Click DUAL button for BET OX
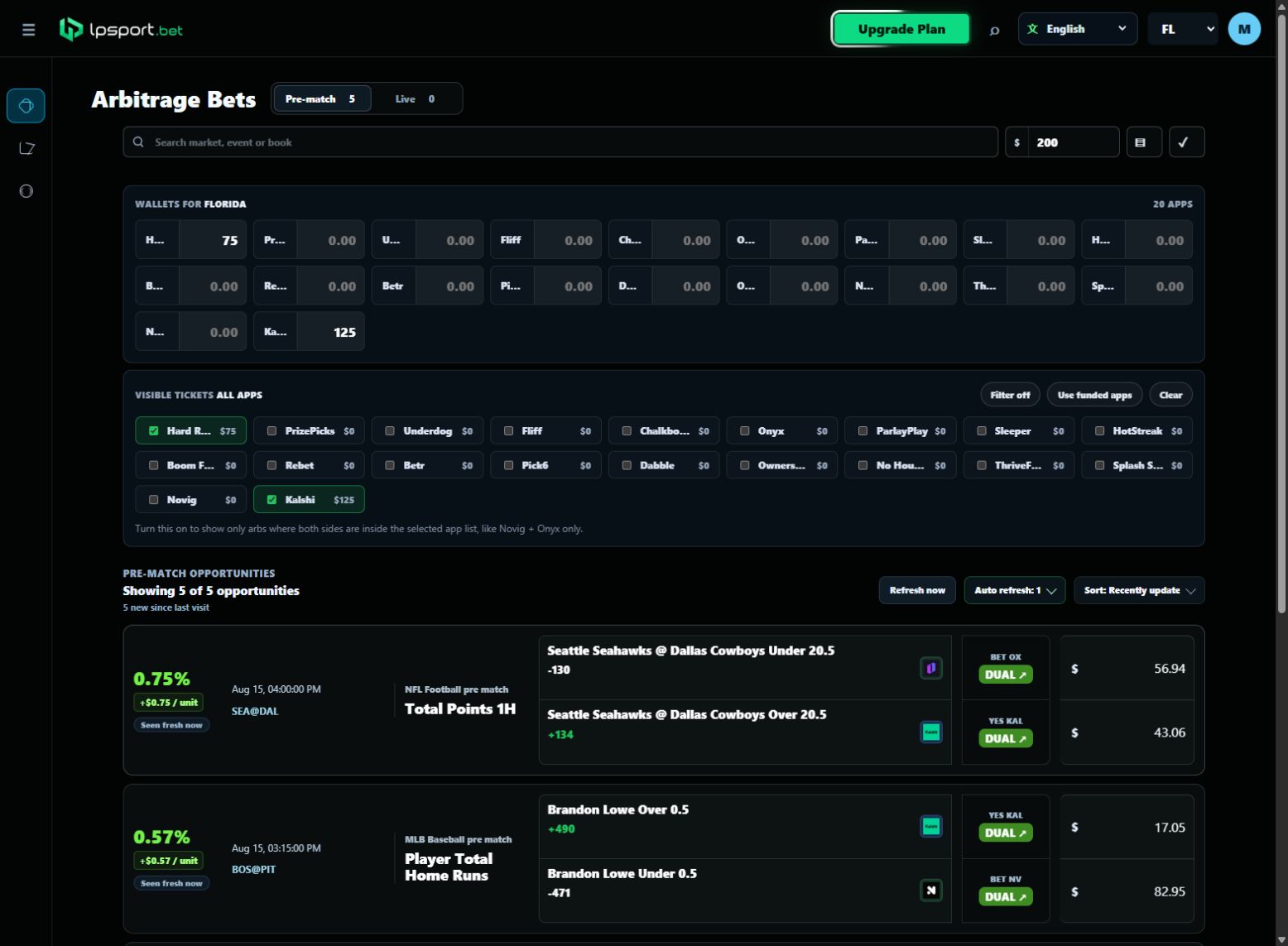Viewport: 1288px width, 946px height. [1006, 675]
